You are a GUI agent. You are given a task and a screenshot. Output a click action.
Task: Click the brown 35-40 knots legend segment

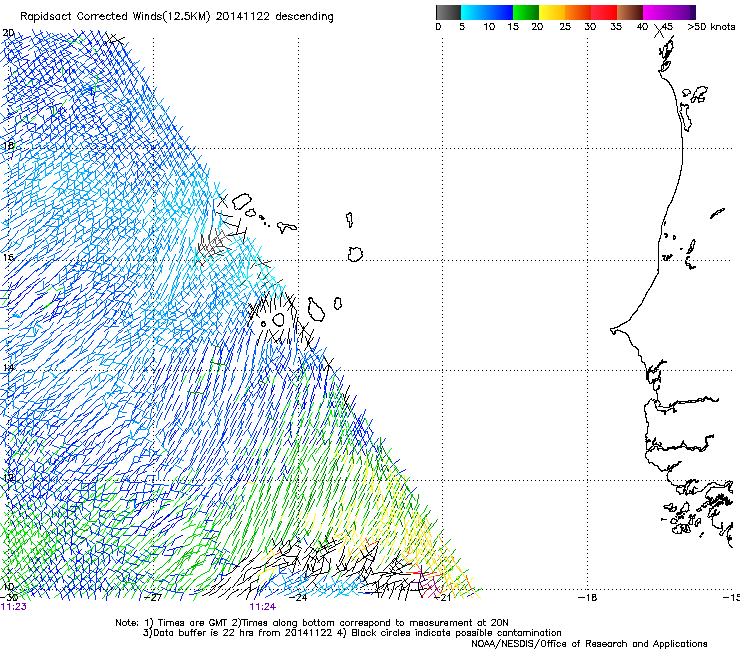pyautogui.click(x=630, y=12)
